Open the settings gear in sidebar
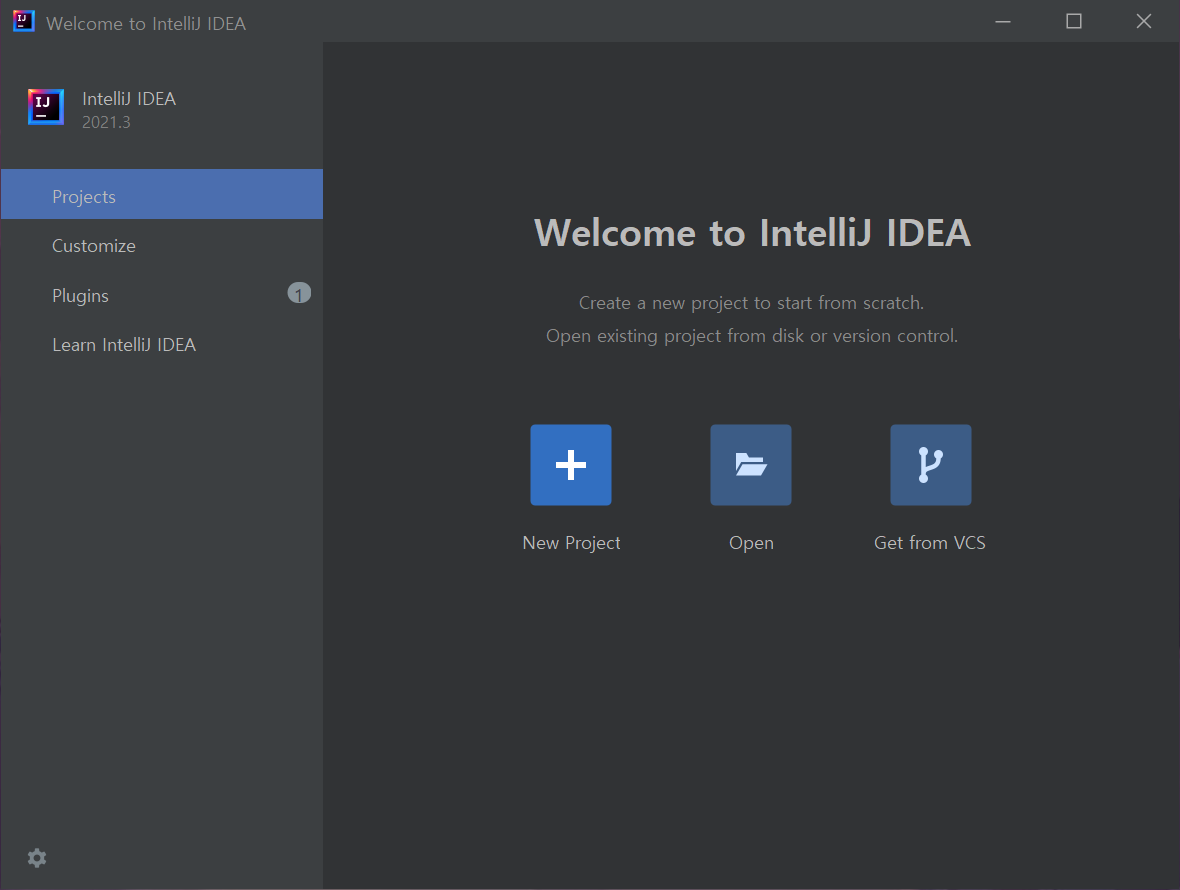Viewport: 1180px width, 890px height. tap(37, 858)
